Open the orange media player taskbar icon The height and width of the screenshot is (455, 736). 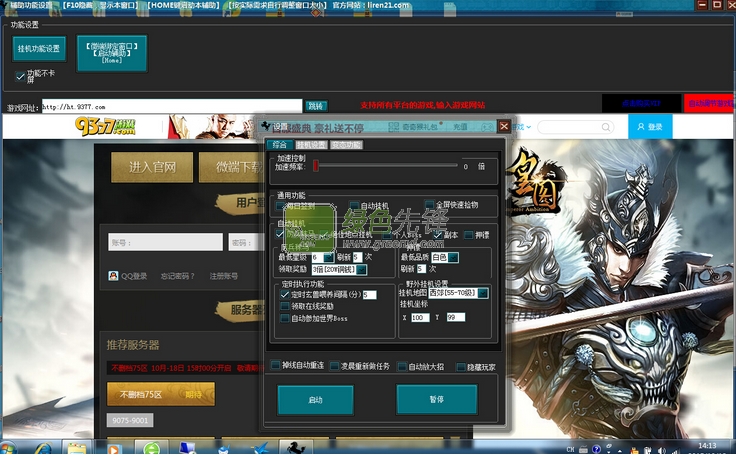(113, 449)
